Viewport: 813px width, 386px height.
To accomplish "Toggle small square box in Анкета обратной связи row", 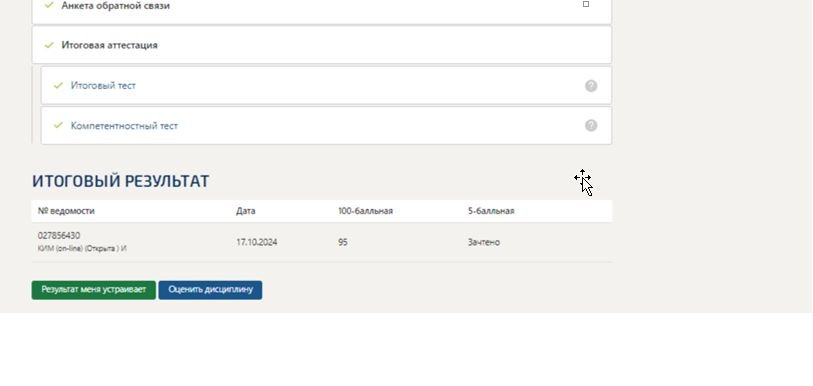I will pyautogui.click(x=586, y=4).
